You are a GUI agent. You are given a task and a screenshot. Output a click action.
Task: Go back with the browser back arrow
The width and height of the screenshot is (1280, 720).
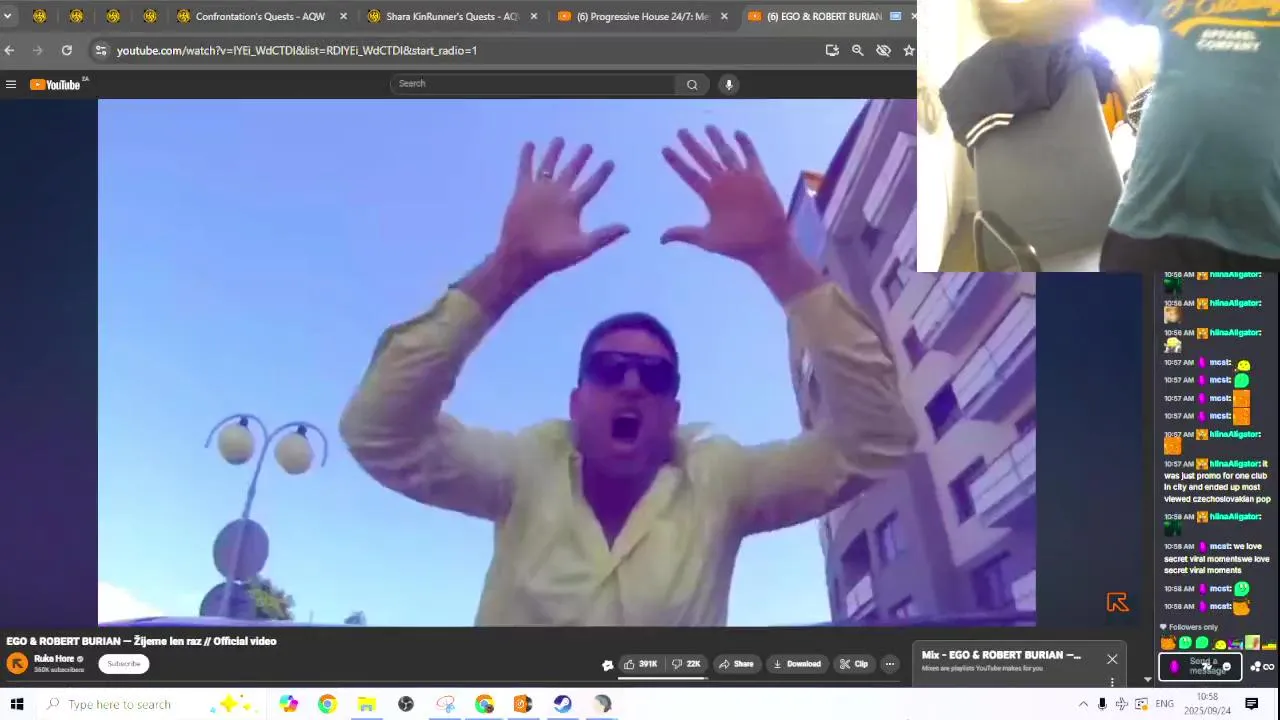tap(9, 50)
